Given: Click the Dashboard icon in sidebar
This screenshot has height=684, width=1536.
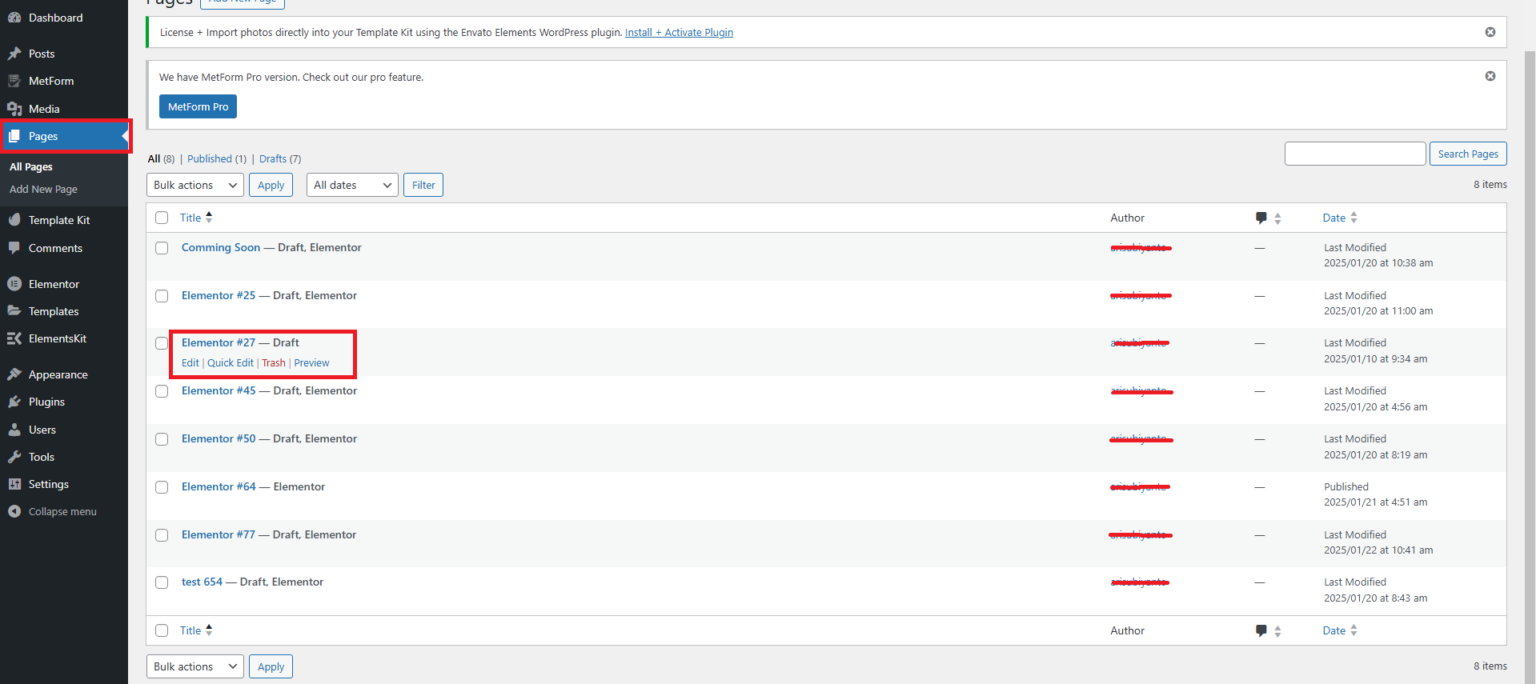Looking at the screenshot, I should [x=14, y=18].
